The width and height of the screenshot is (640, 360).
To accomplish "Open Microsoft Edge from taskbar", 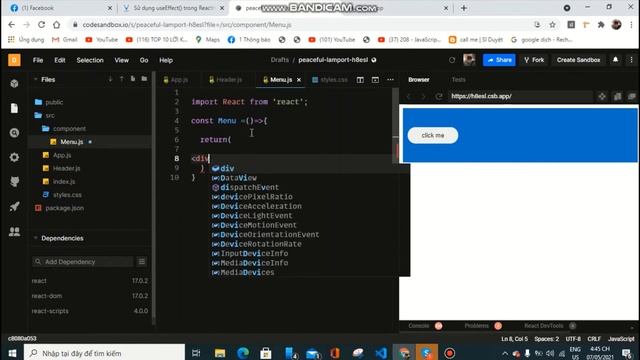I will click(x=243, y=353).
